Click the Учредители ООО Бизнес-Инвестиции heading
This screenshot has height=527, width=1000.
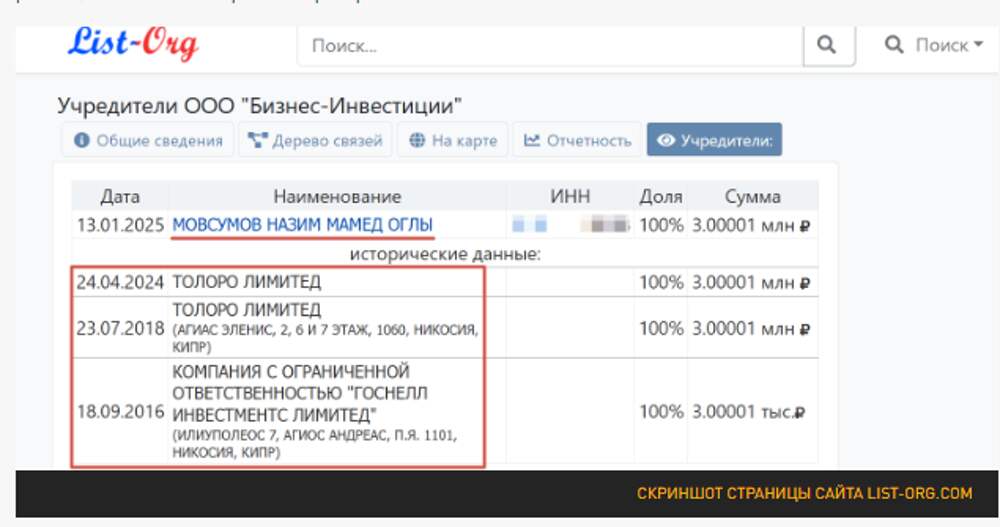[260, 105]
